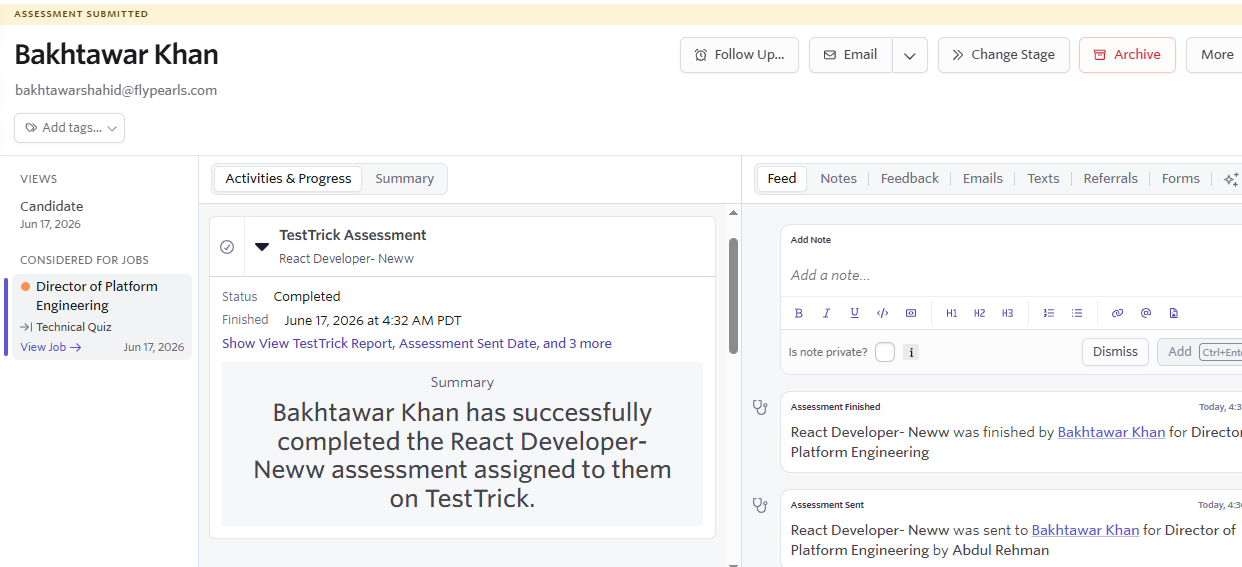Click the Email button

point(851,55)
